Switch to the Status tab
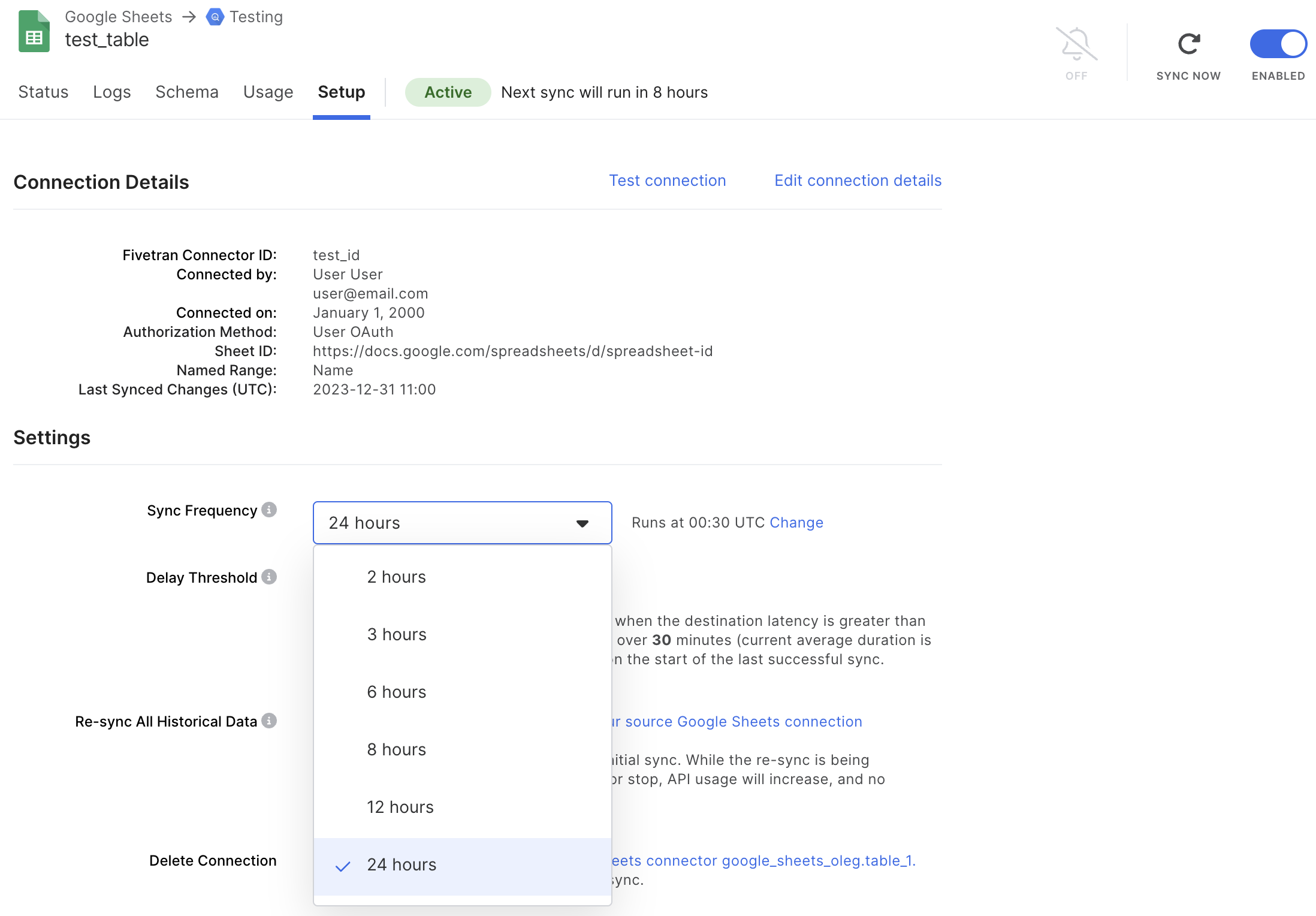1316x916 pixels. click(x=43, y=92)
